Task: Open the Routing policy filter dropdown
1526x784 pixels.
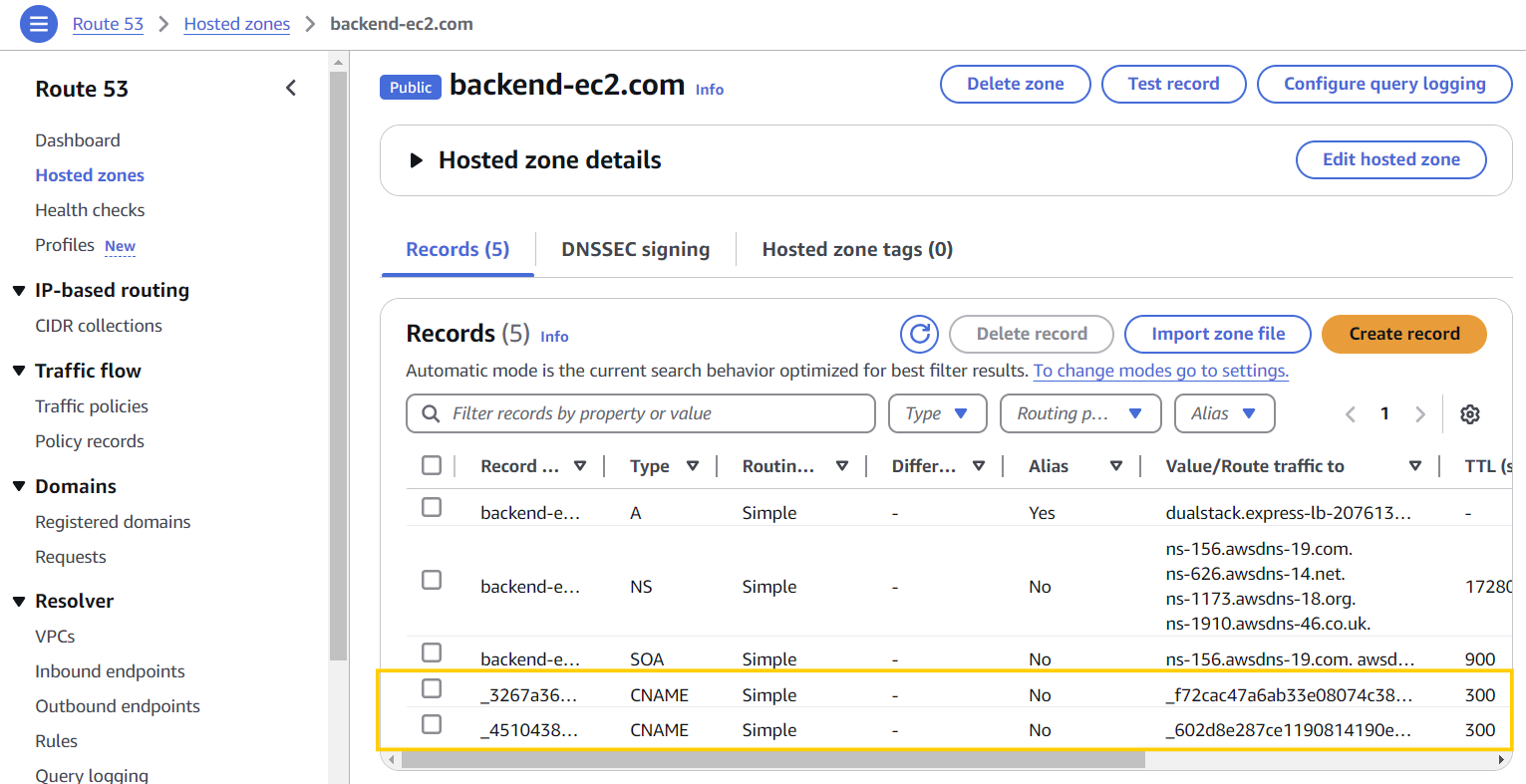Action: tap(1080, 413)
